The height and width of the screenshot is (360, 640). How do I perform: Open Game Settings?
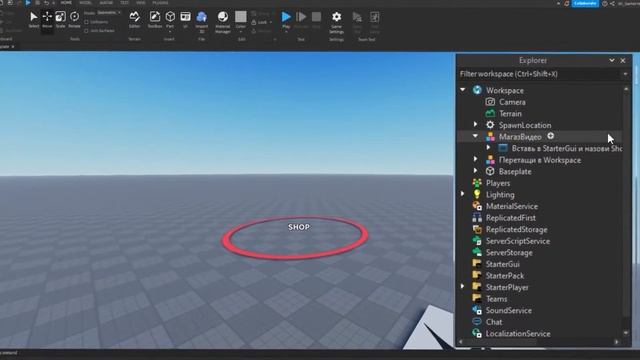(x=336, y=22)
